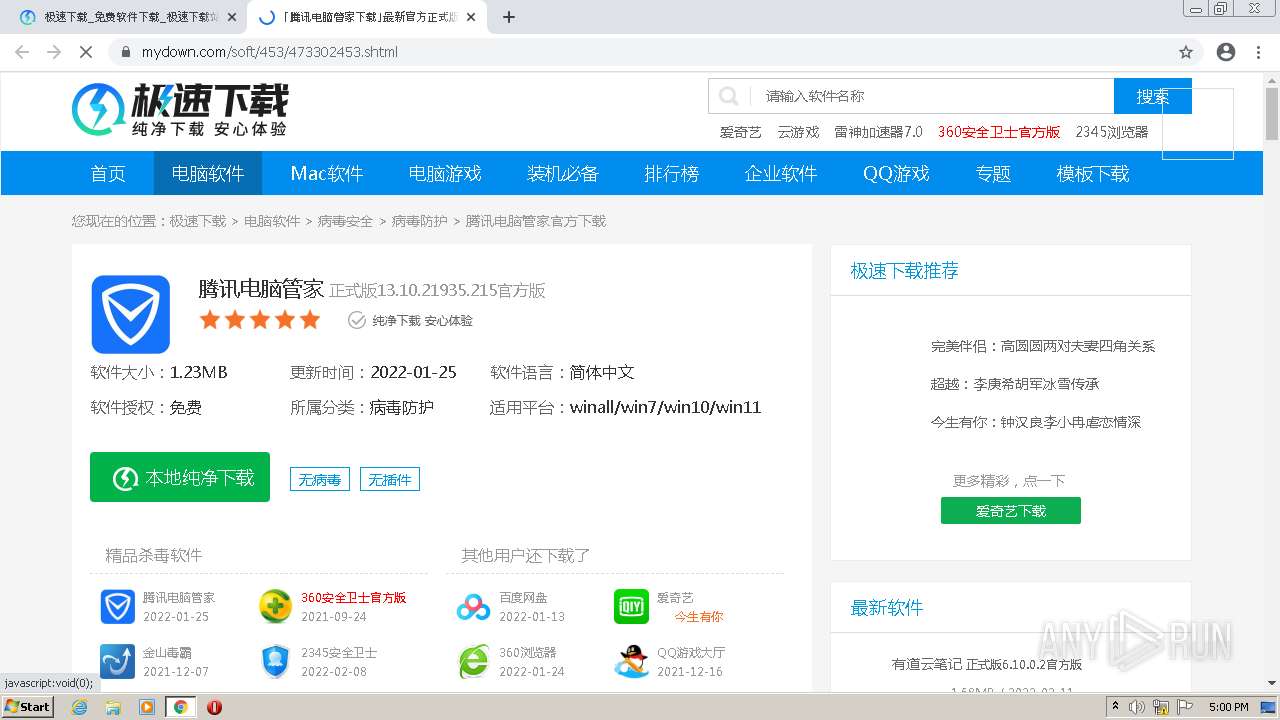Open Internet Explorer in the taskbar
Screen dimensions: 1280x720
coord(80,707)
